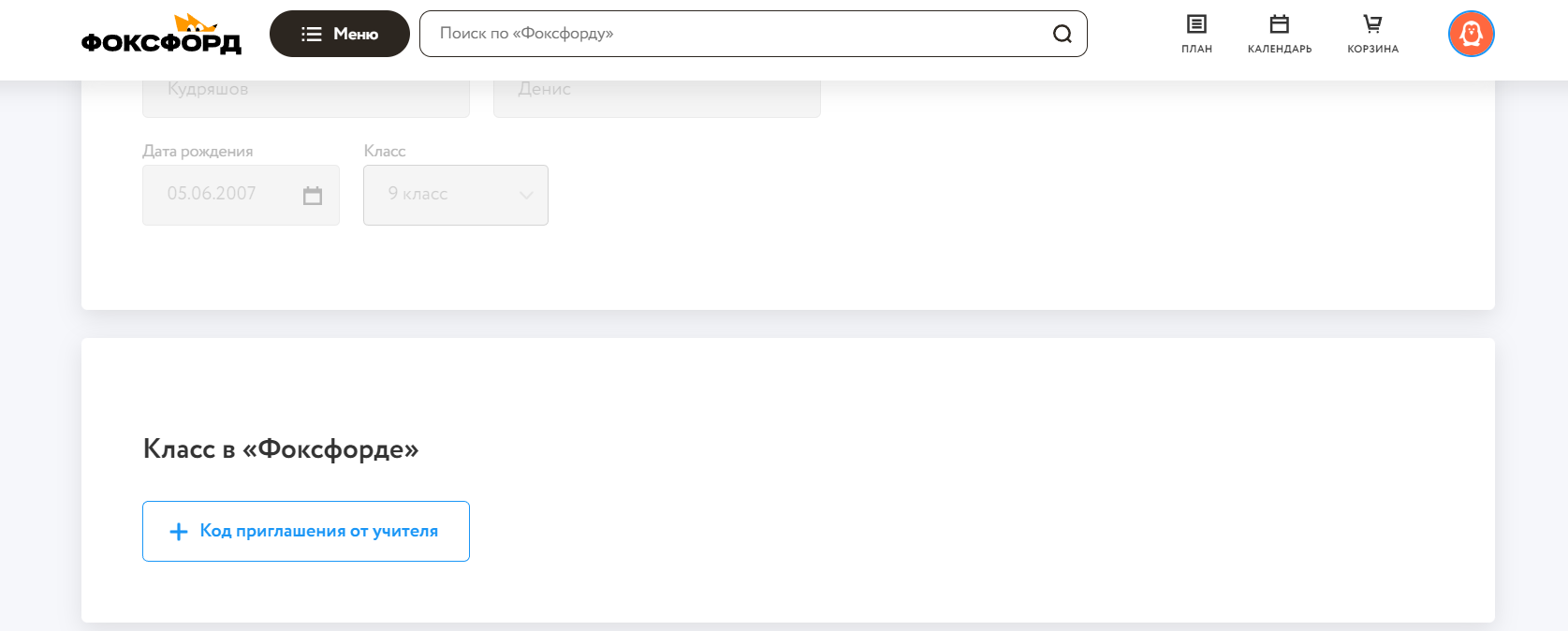Open the user profile avatar
This screenshot has width=1568, height=631.
[1471, 34]
